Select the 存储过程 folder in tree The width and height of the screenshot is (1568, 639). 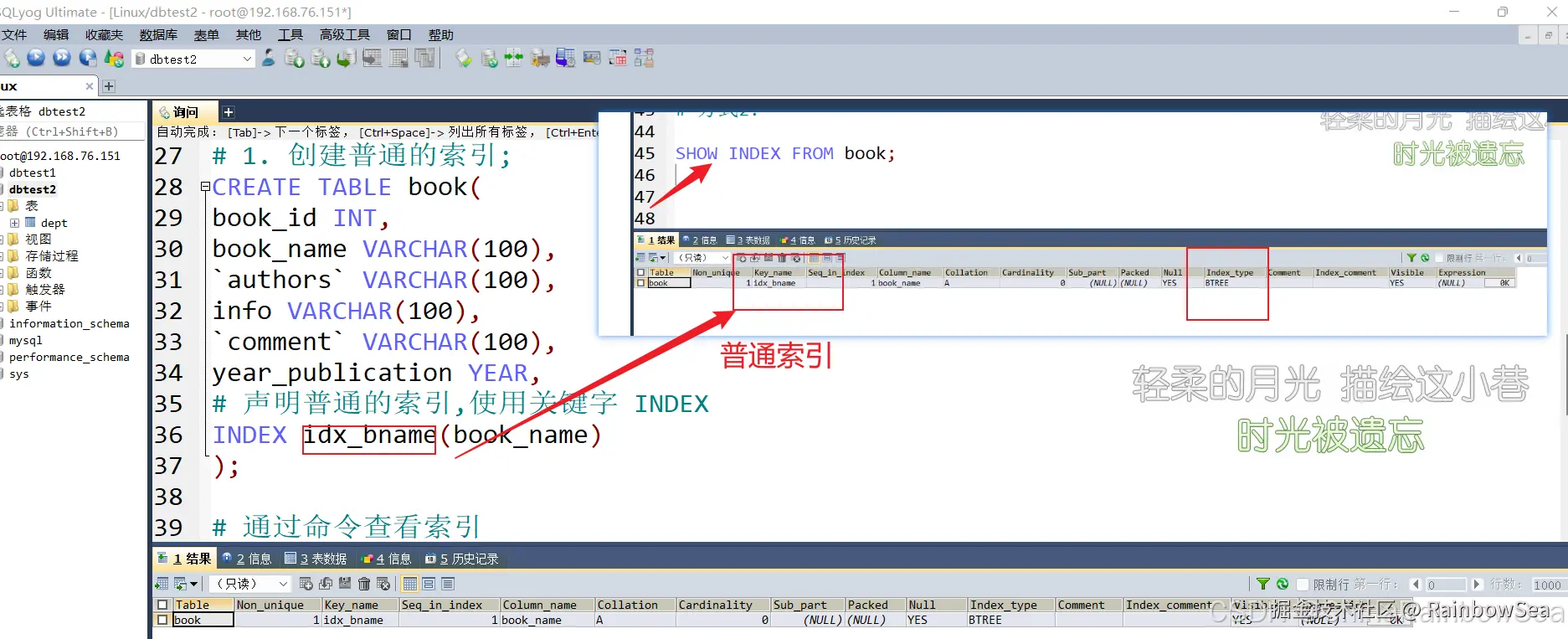coord(52,255)
